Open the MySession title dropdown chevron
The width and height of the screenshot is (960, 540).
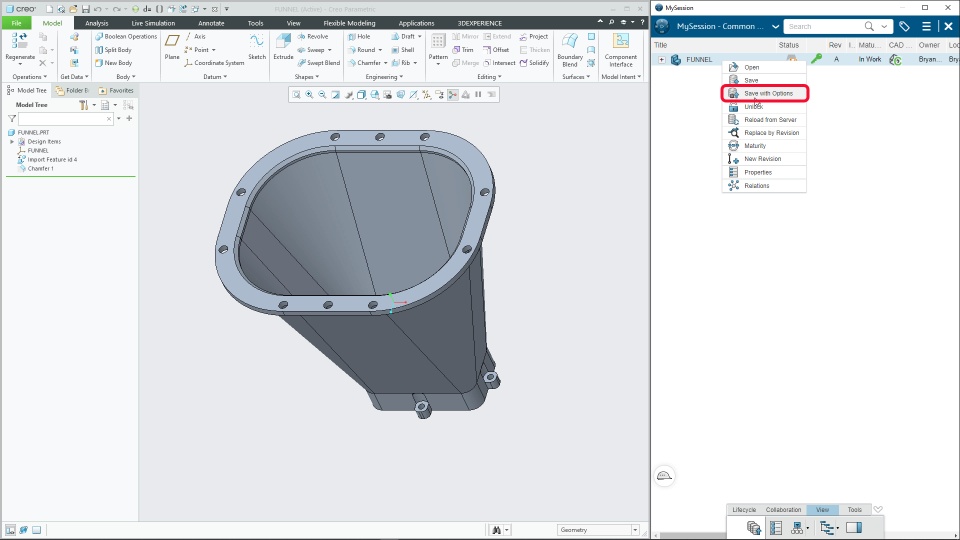775,26
